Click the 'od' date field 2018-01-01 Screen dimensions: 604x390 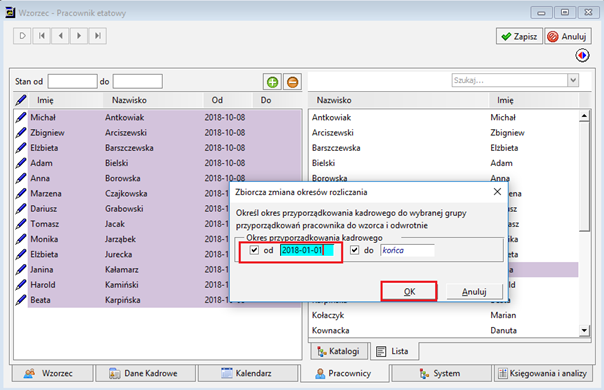[x=307, y=250]
